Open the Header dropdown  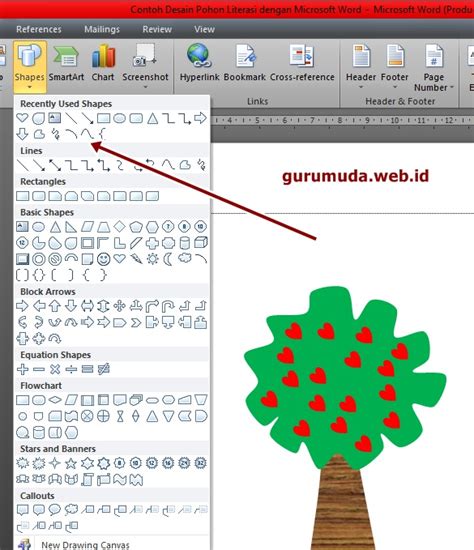pyautogui.click(x=361, y=66)
